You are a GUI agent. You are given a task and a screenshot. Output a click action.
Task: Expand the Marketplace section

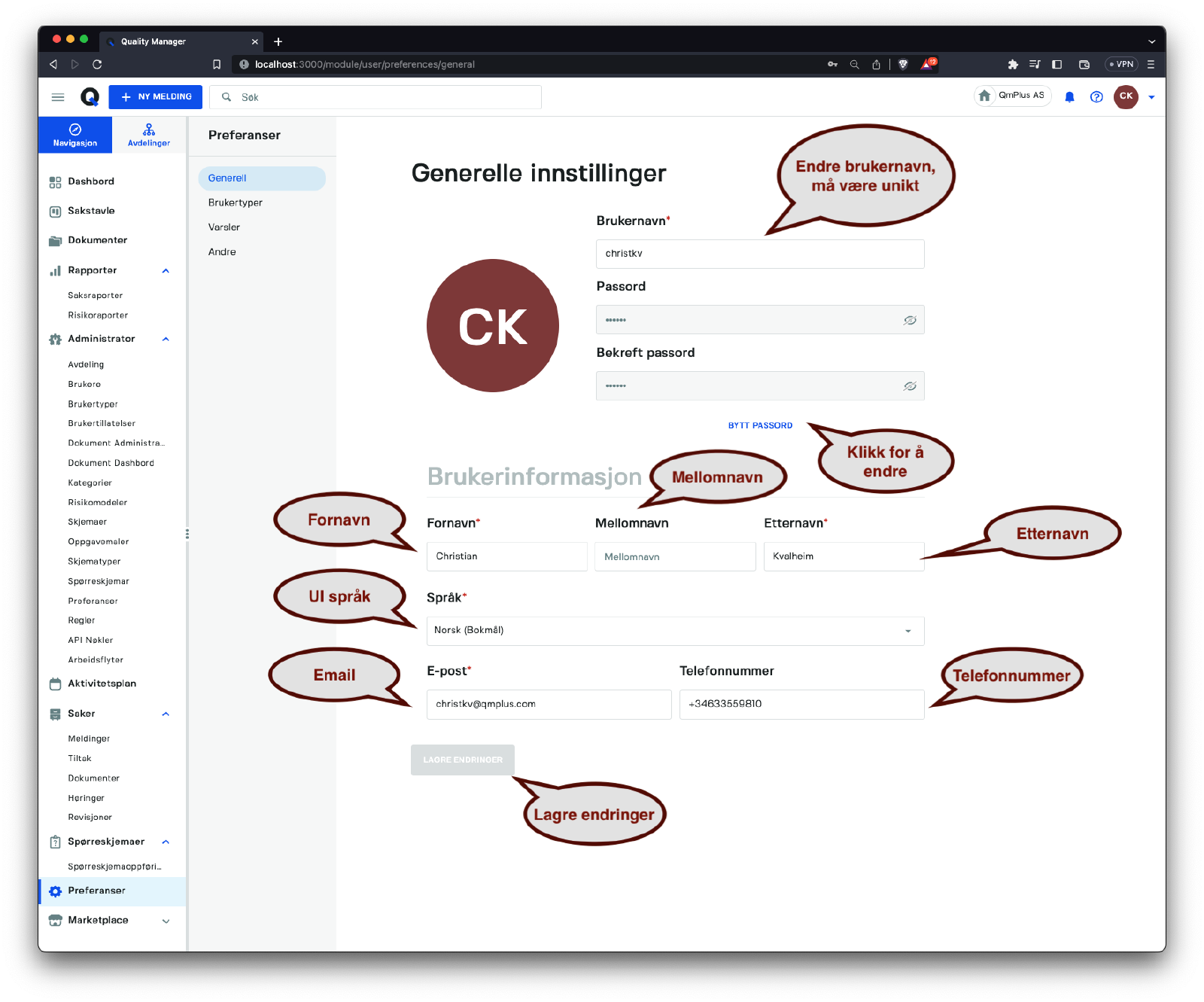166,921
